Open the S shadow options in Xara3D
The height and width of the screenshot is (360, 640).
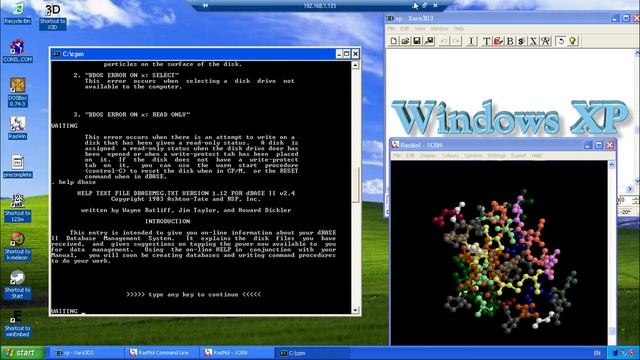click(x=521, y=41)
